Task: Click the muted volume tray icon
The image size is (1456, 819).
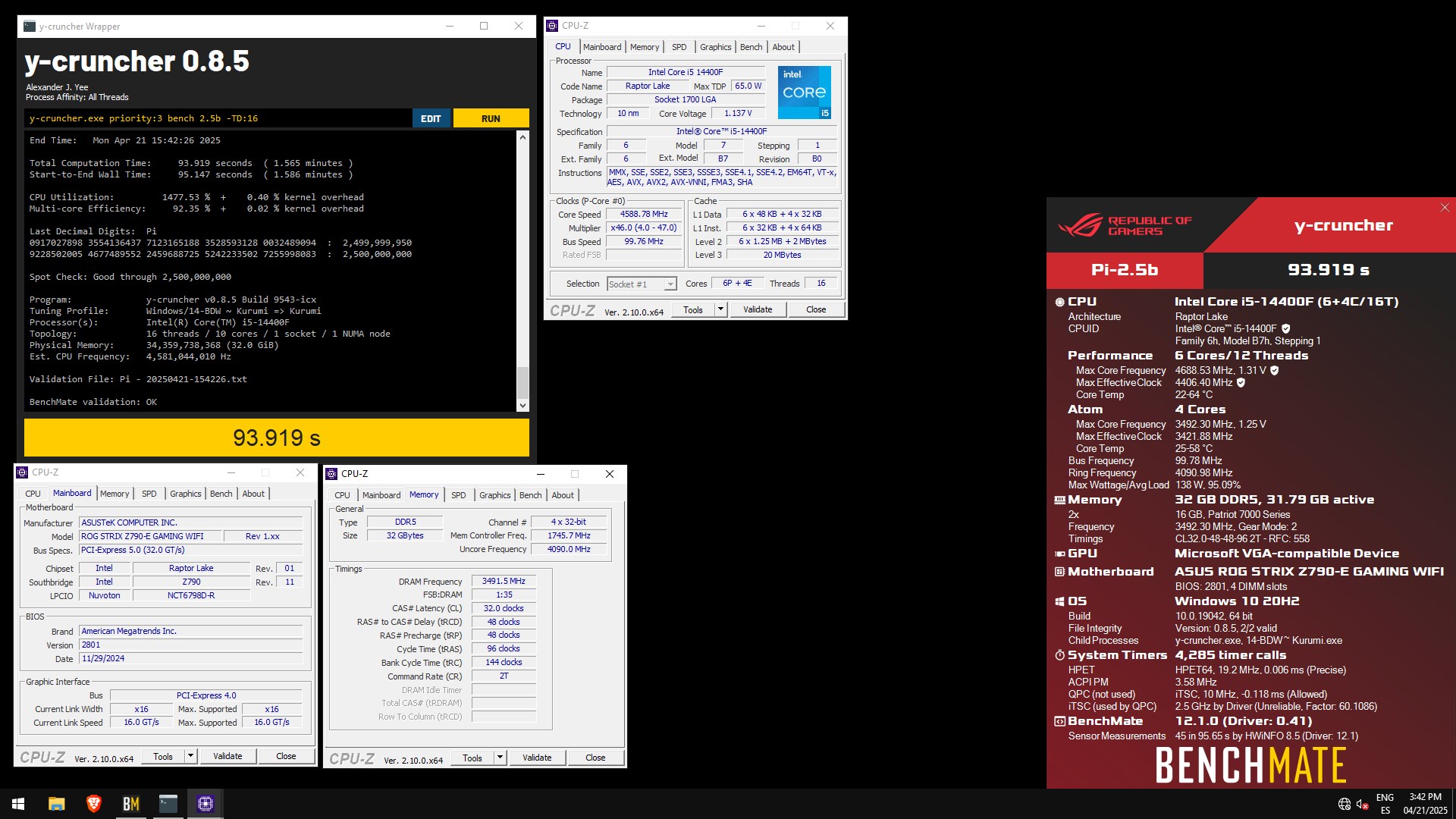Action: [x=1362, y=804]
